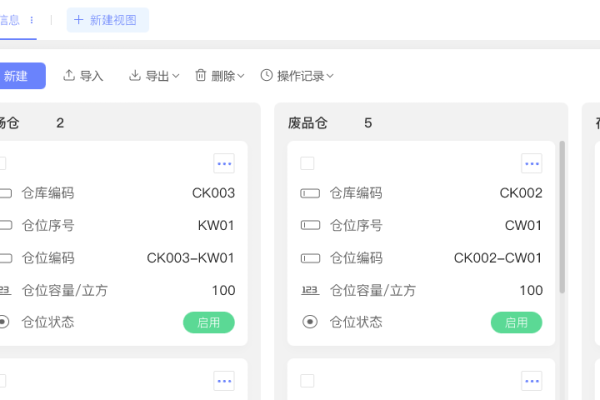Click the 导入 button label
Viewport: 600px width, 400px height.
click(x=91, y=76)
